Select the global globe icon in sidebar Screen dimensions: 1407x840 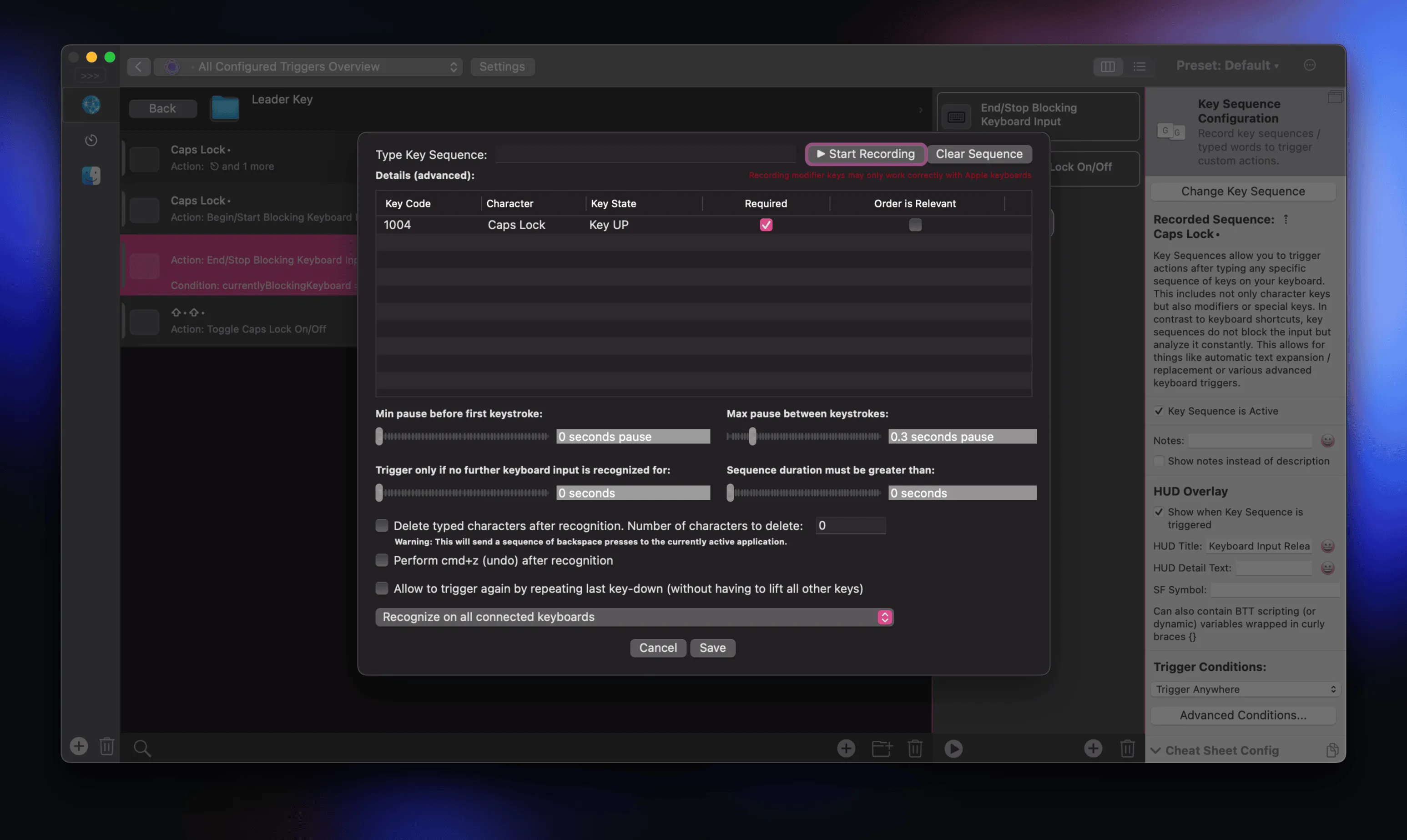91,105
